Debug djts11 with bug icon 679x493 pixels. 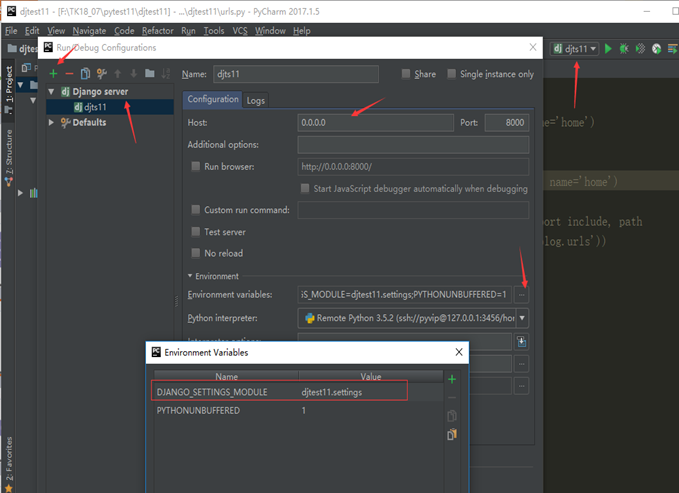[624, 49]
